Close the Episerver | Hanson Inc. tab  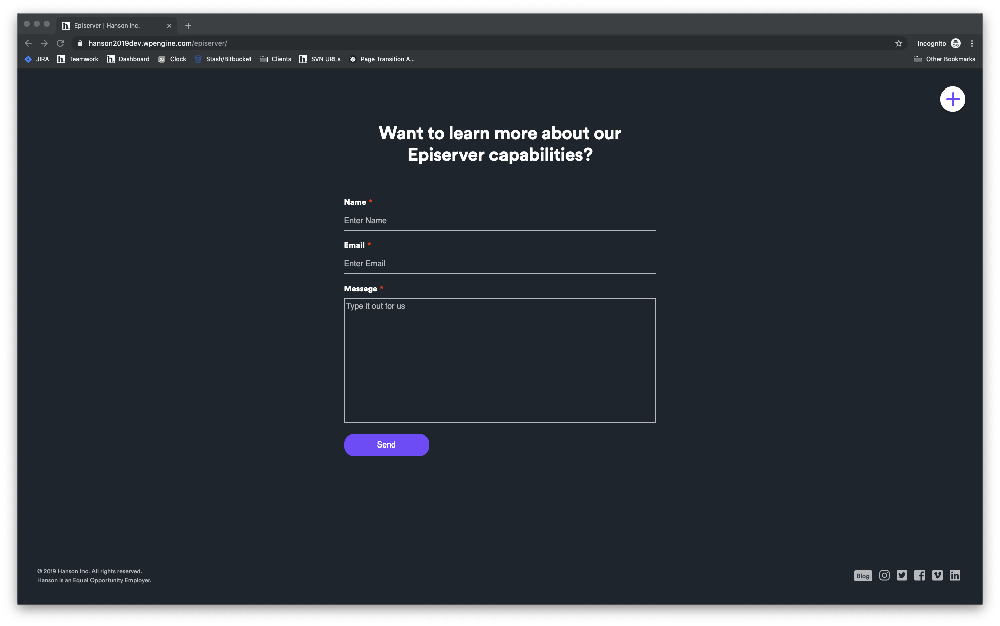[x=169, y=25]
